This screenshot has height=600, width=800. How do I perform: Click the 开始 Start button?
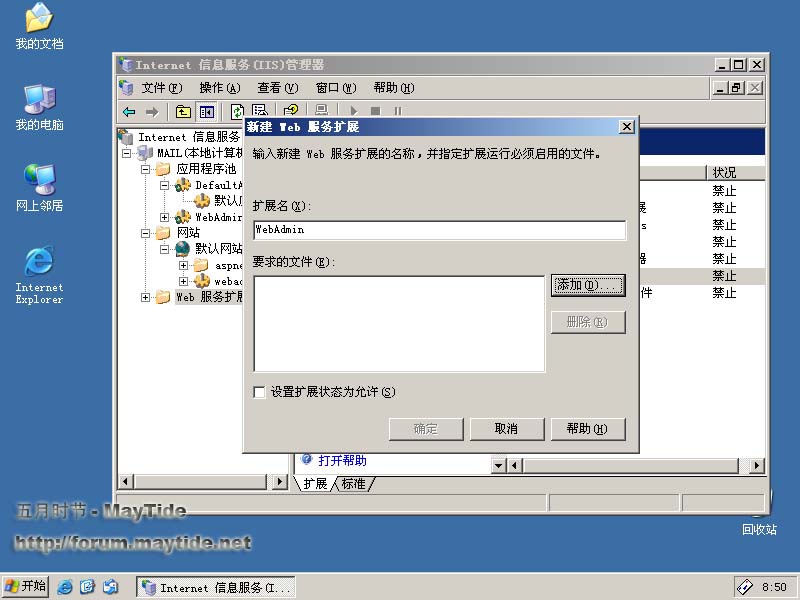coord(26,587)
